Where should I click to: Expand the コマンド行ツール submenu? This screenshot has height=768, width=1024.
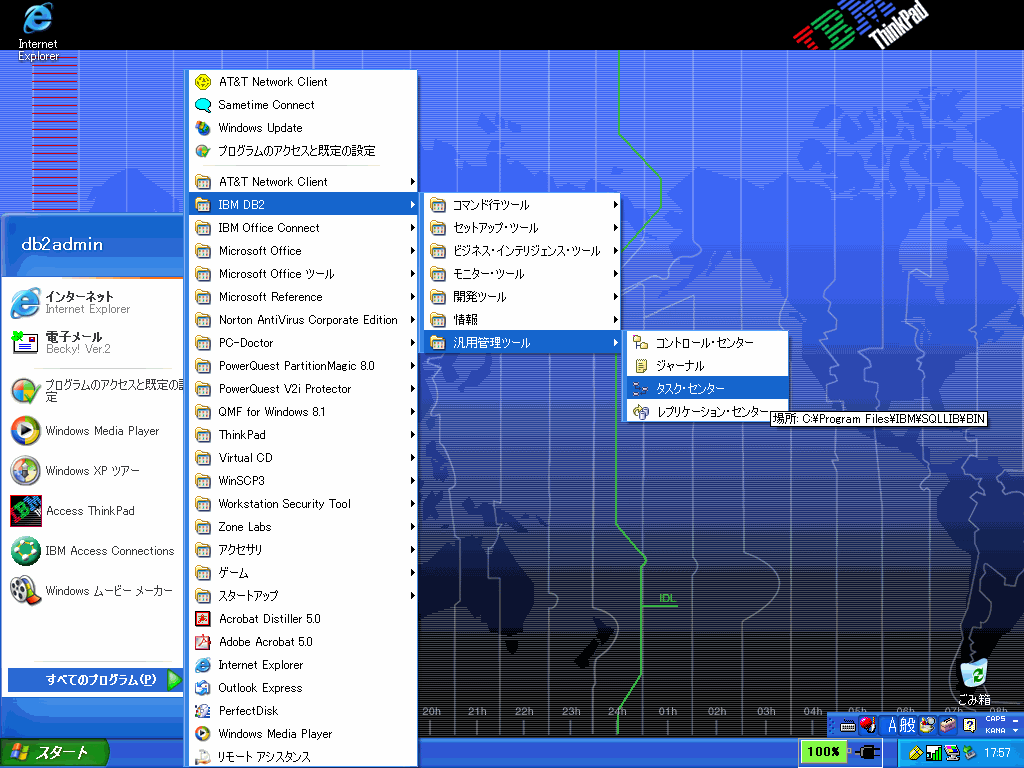tap(522, 205)
